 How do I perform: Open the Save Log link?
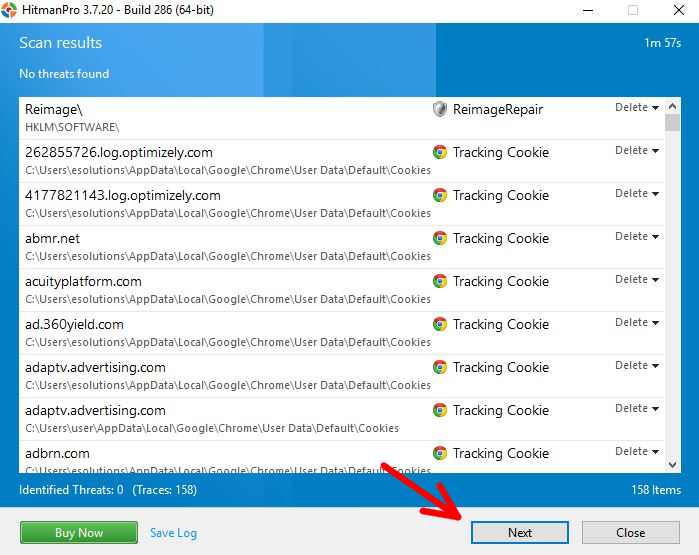click(x=173, y=533)
